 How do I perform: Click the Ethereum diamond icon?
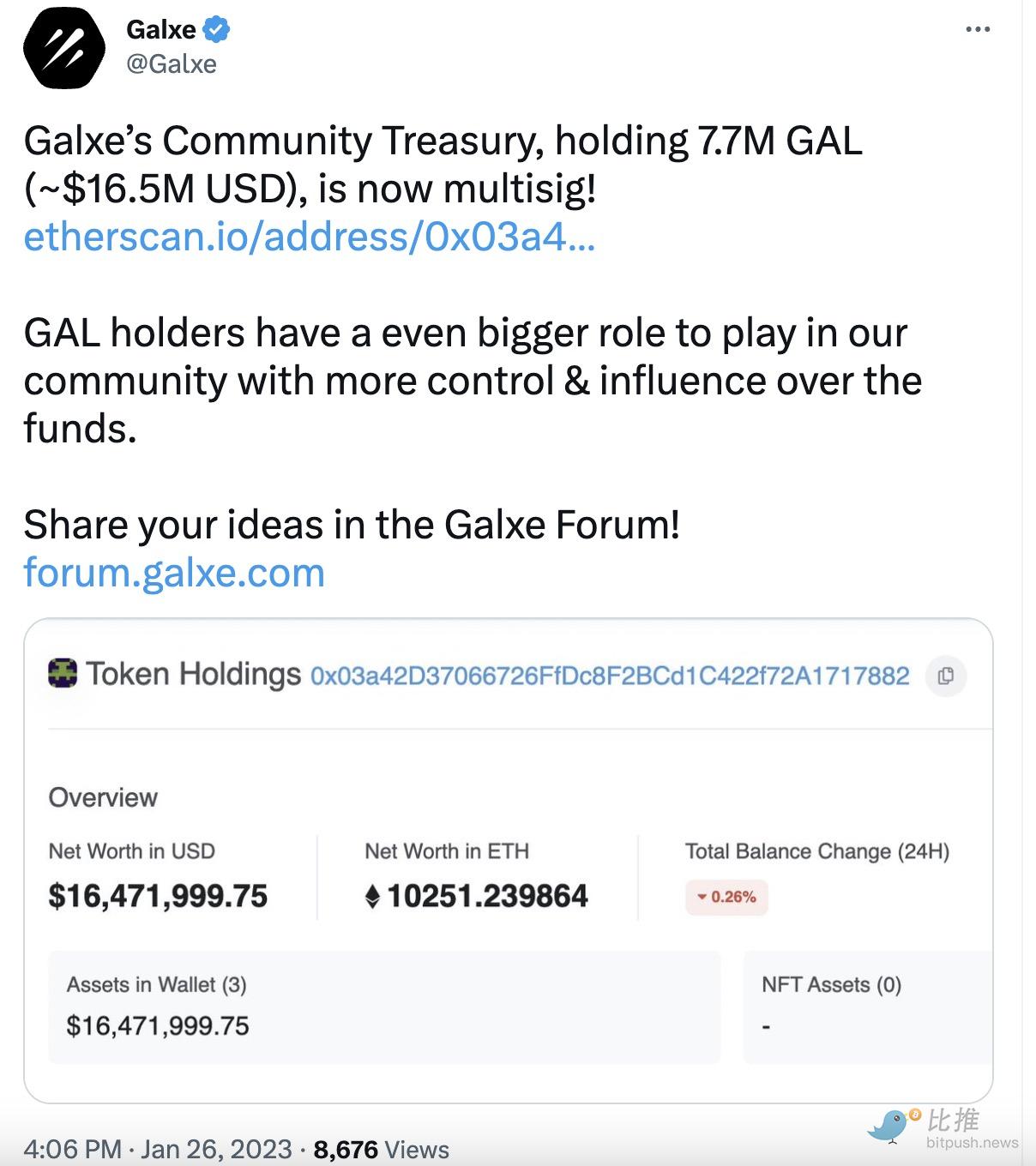[372, 897]
